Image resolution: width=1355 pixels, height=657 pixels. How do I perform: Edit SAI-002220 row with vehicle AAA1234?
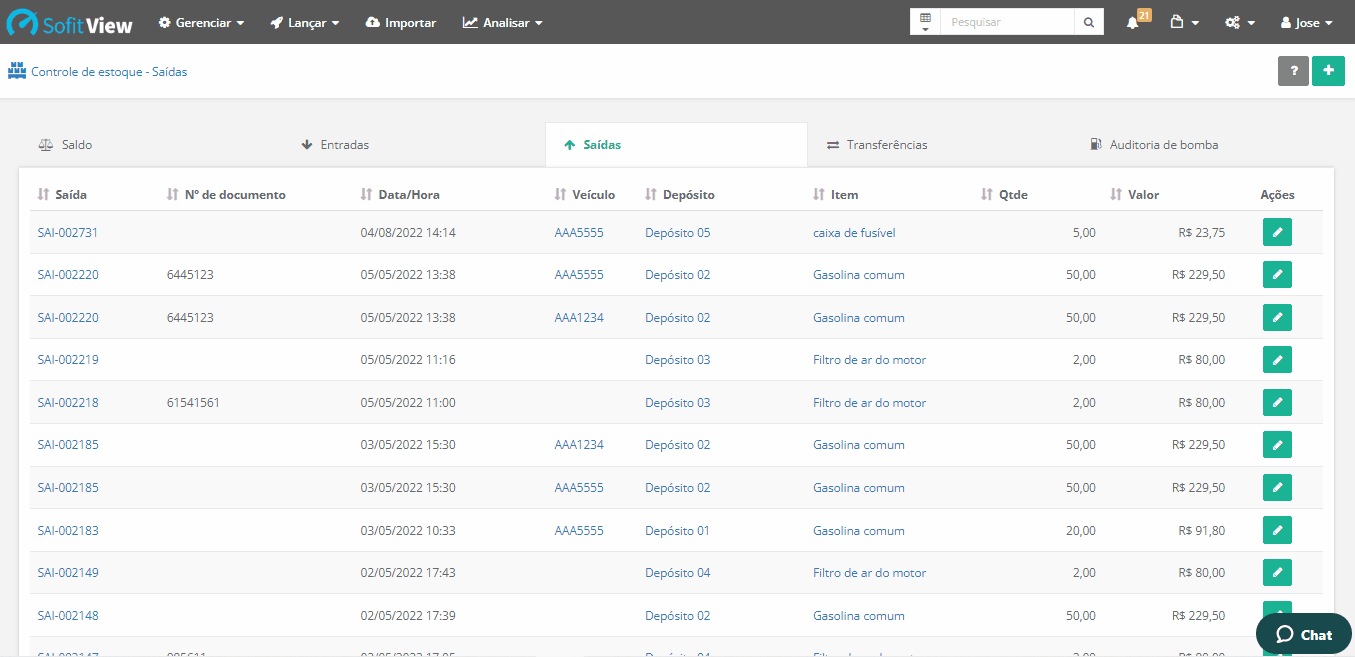pos(1277,317)
